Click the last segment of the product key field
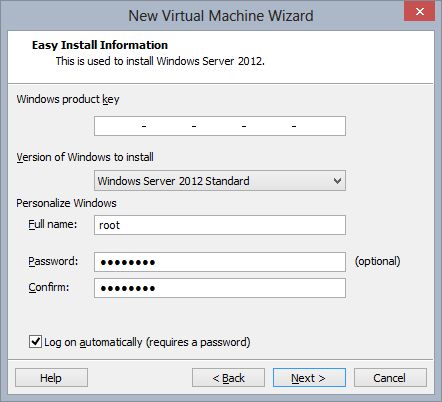 (x=320, y=126)
